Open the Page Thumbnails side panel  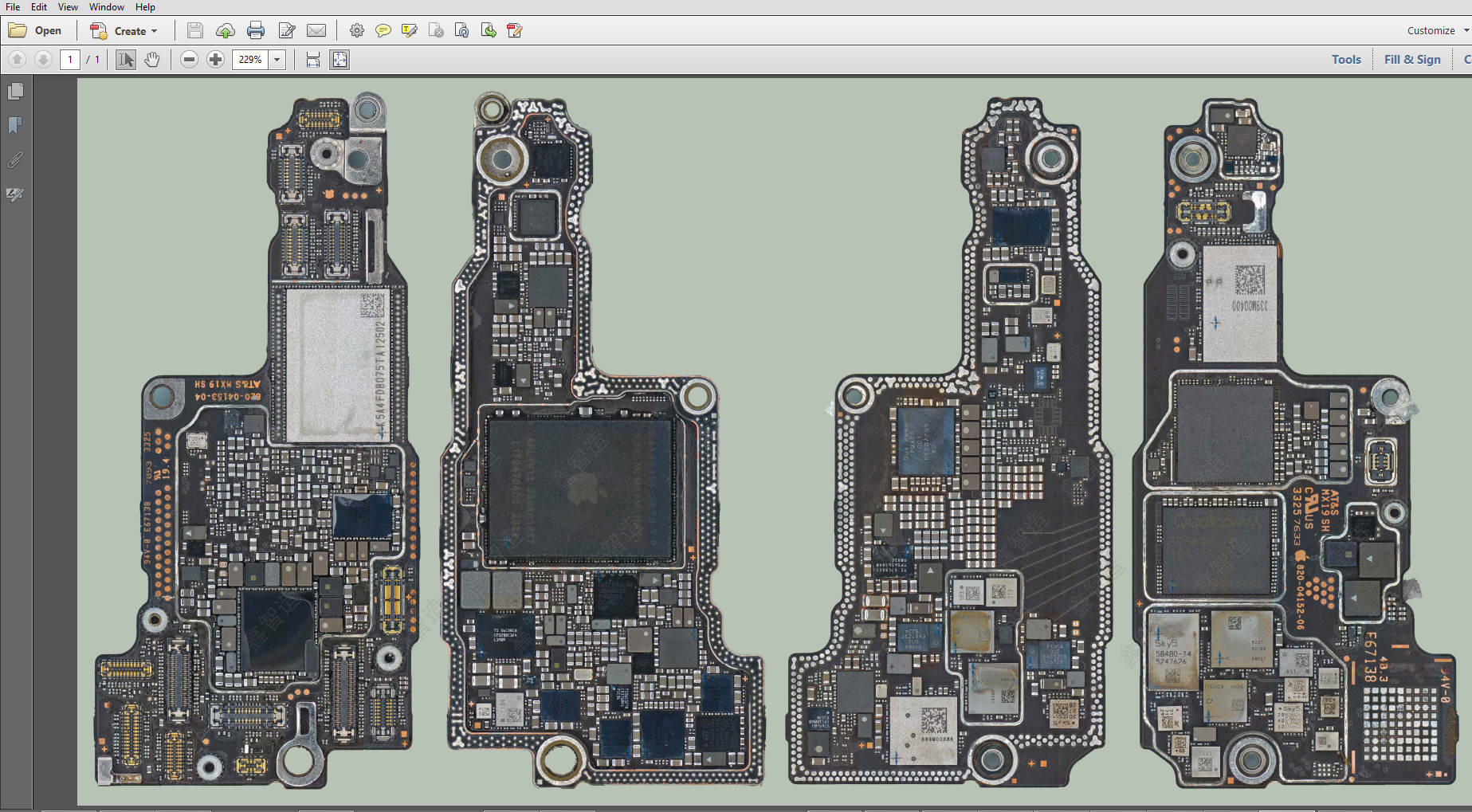point(15,92)
